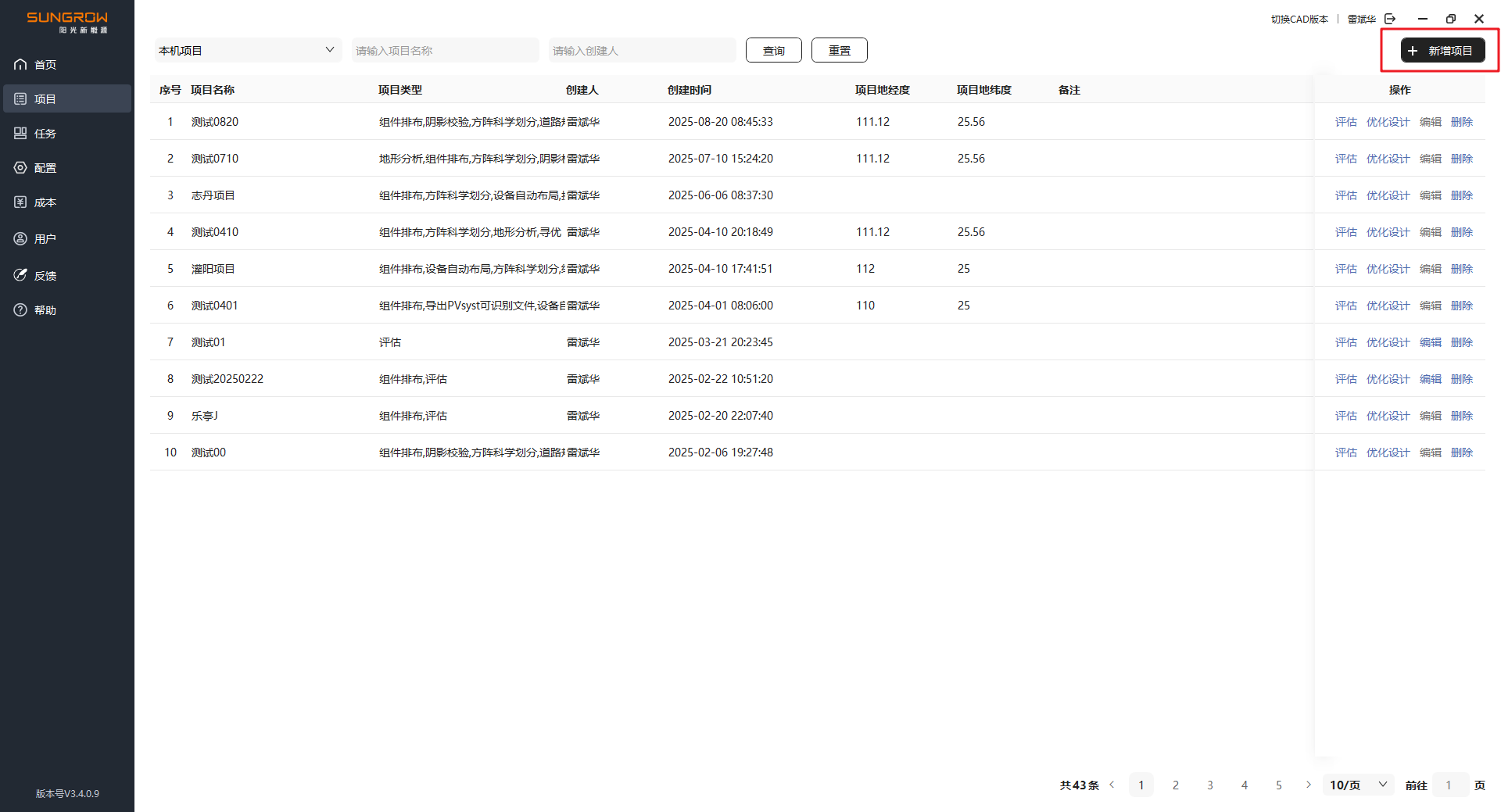Click the 新增项目 add project button

(1442, 51)
